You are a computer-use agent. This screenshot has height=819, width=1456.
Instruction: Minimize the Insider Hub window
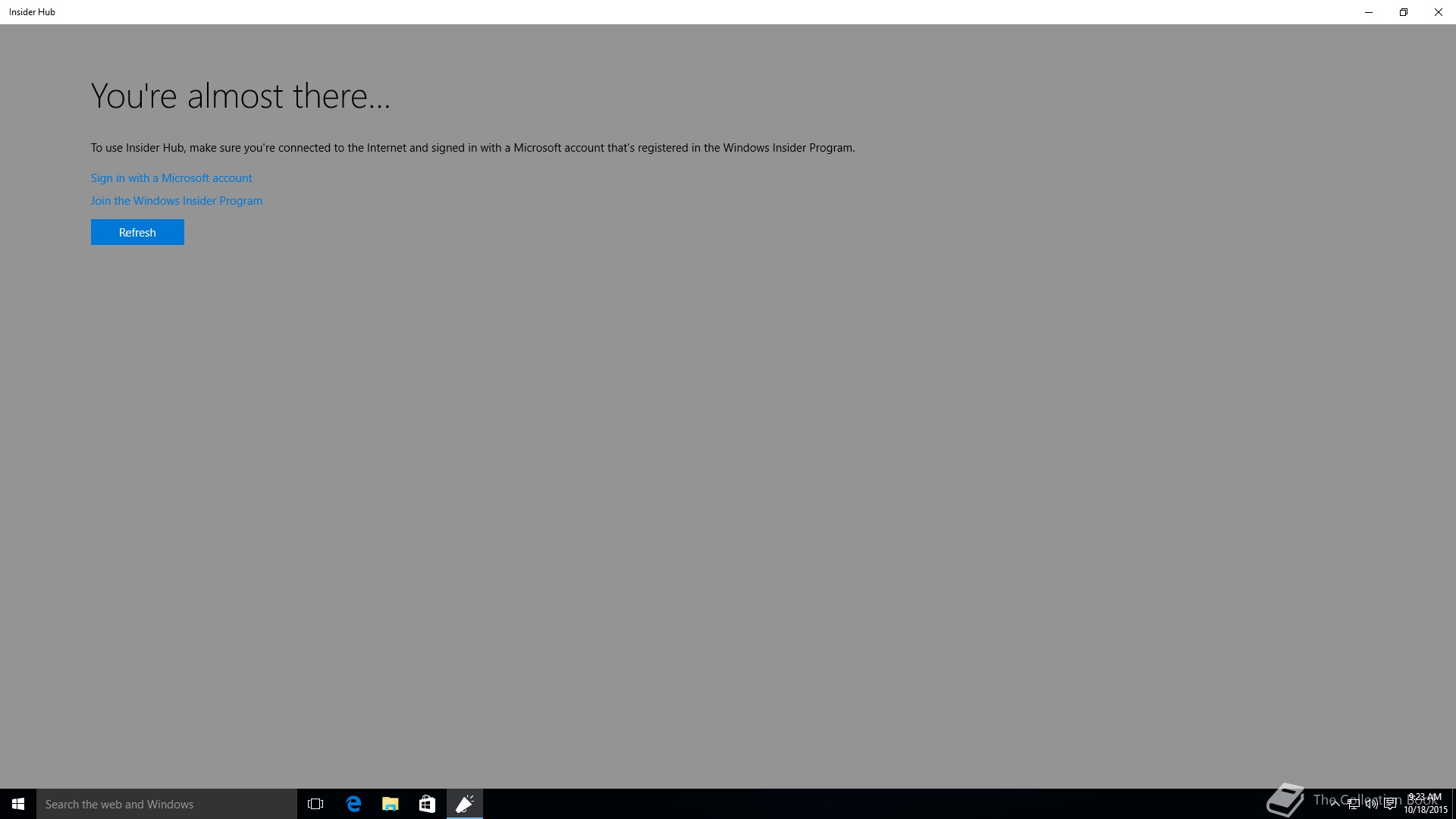(1369, 12)
